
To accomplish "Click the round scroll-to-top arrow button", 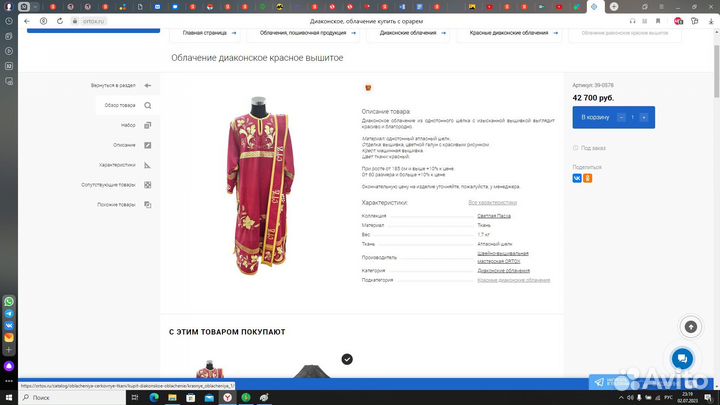I will coord(691,327).
